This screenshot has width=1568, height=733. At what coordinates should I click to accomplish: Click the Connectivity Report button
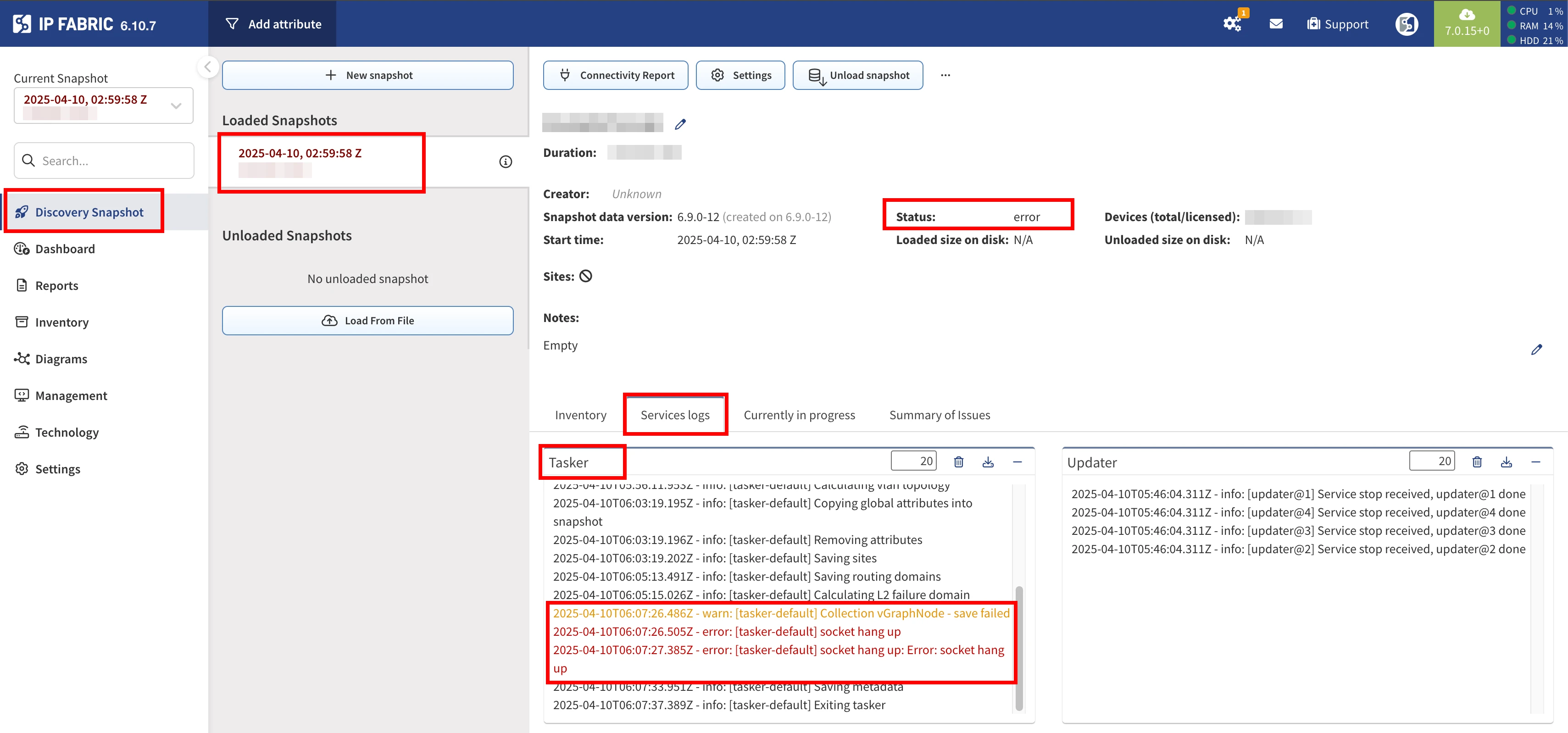pos(615,75)
